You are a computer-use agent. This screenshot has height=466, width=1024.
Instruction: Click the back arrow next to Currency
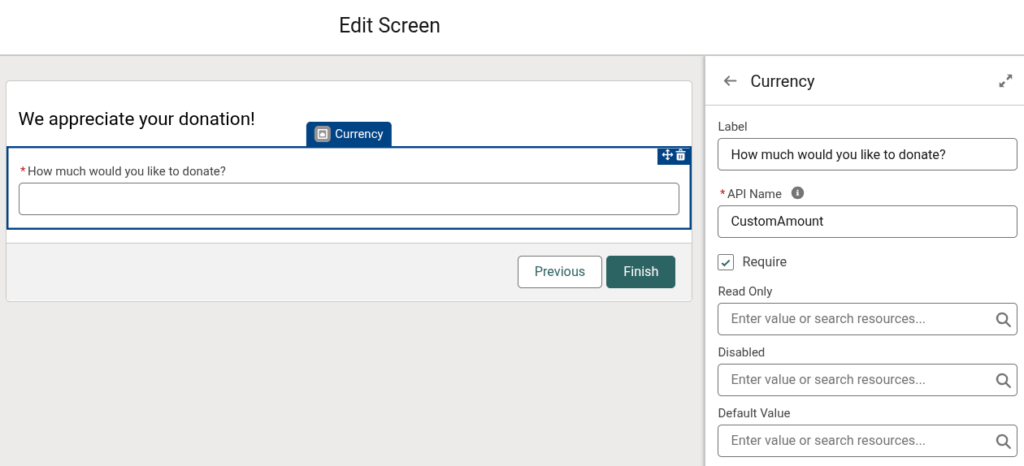pyautogui.click(x=730, y=81)
